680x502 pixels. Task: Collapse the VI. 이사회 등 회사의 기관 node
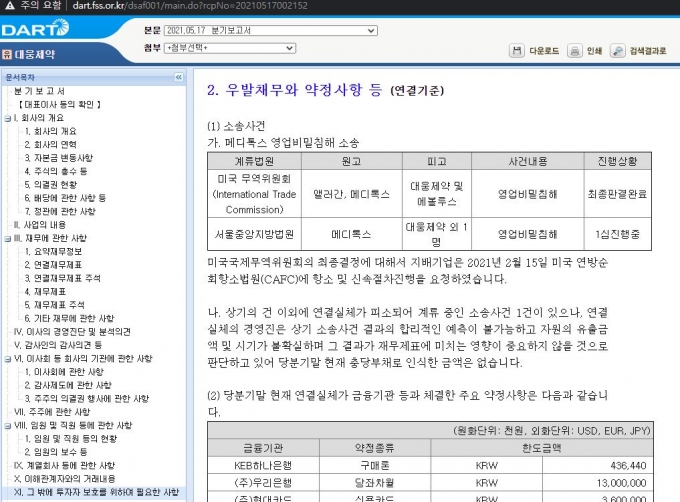click(8, 359)
